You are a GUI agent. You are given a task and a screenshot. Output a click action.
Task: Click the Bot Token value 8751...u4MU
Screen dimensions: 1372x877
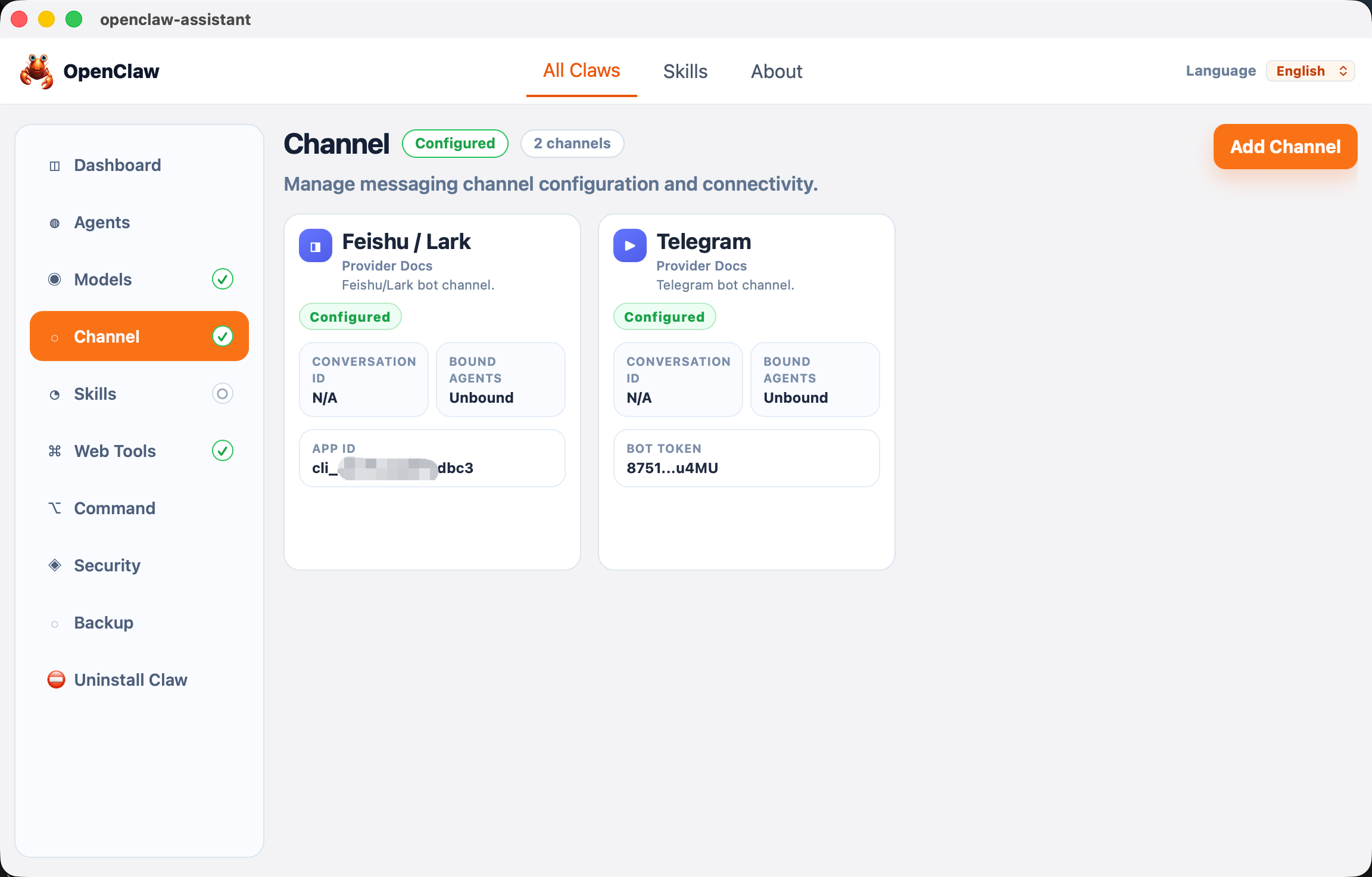[x=672, y=468]
